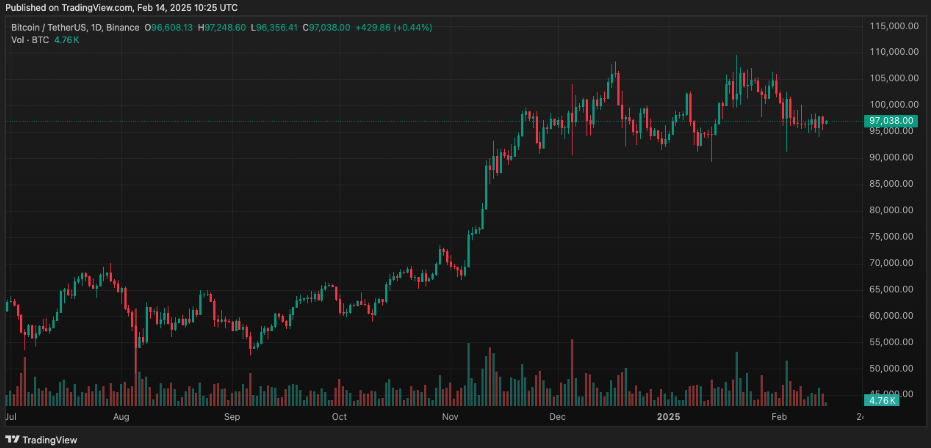Image resolution: width=931 pixels, height=448 pixels.
Task: Select the Vol · BTC indicator label
Action: [31, 41]
